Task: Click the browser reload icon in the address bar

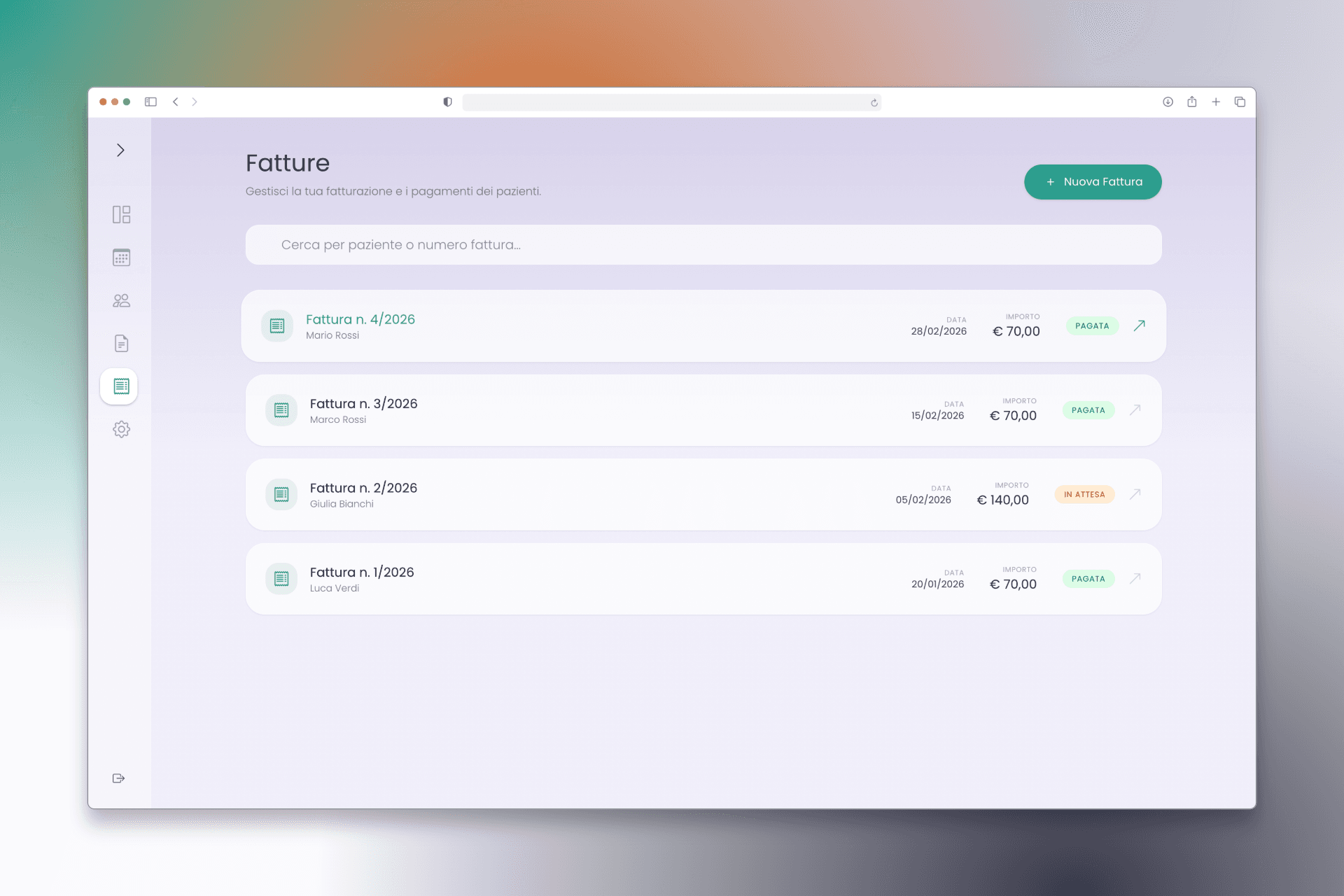Action: 874,103
